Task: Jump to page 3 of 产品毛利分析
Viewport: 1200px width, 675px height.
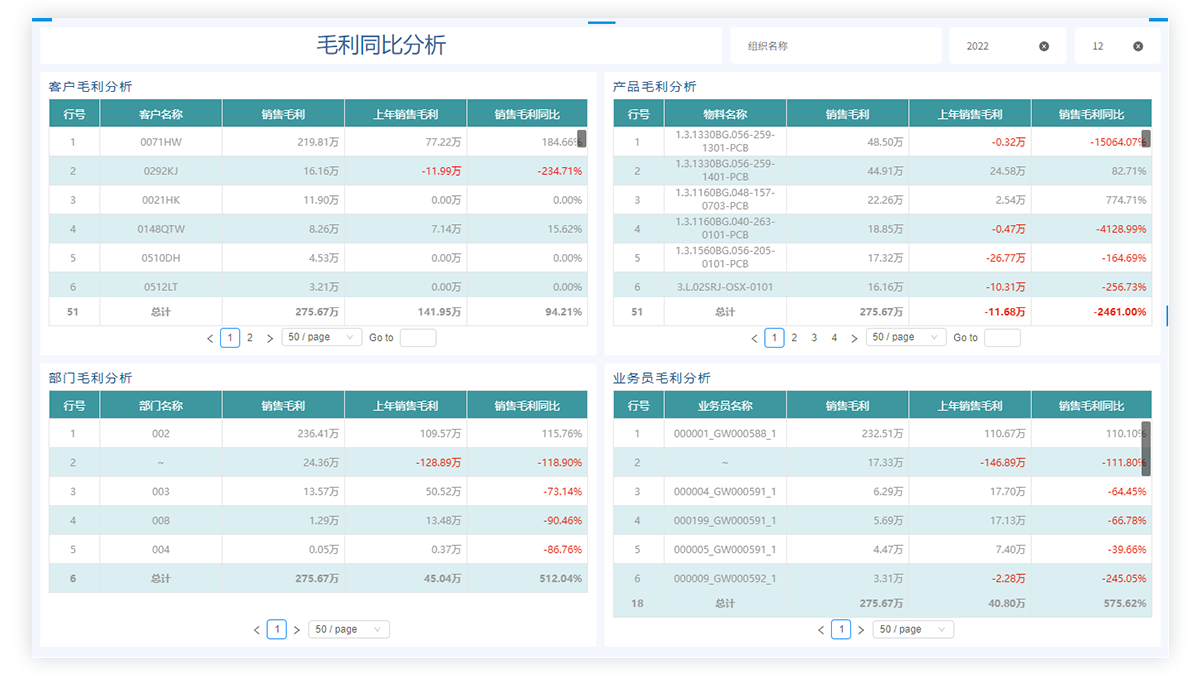Action: click(814, 338)
